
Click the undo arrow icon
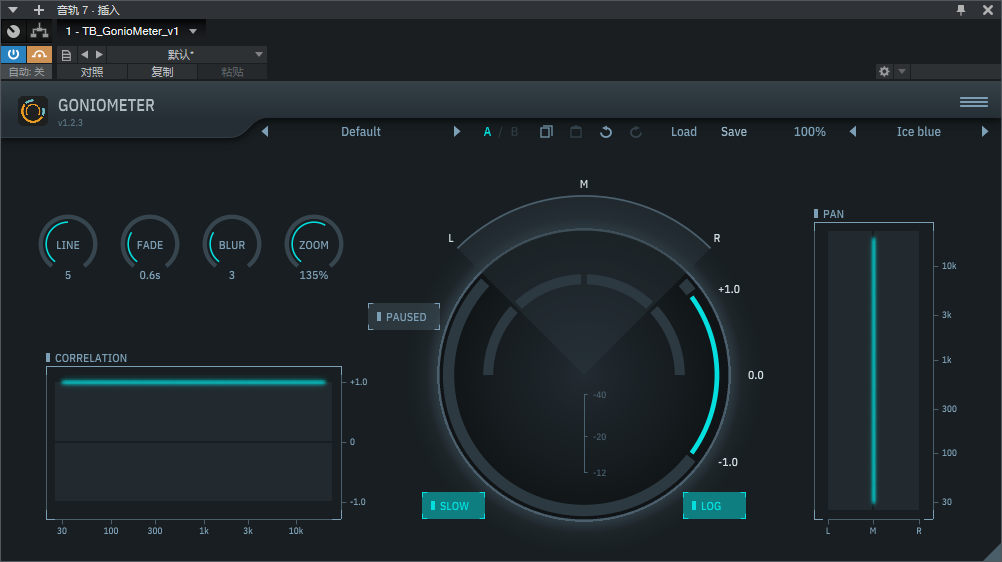(606, 132)
